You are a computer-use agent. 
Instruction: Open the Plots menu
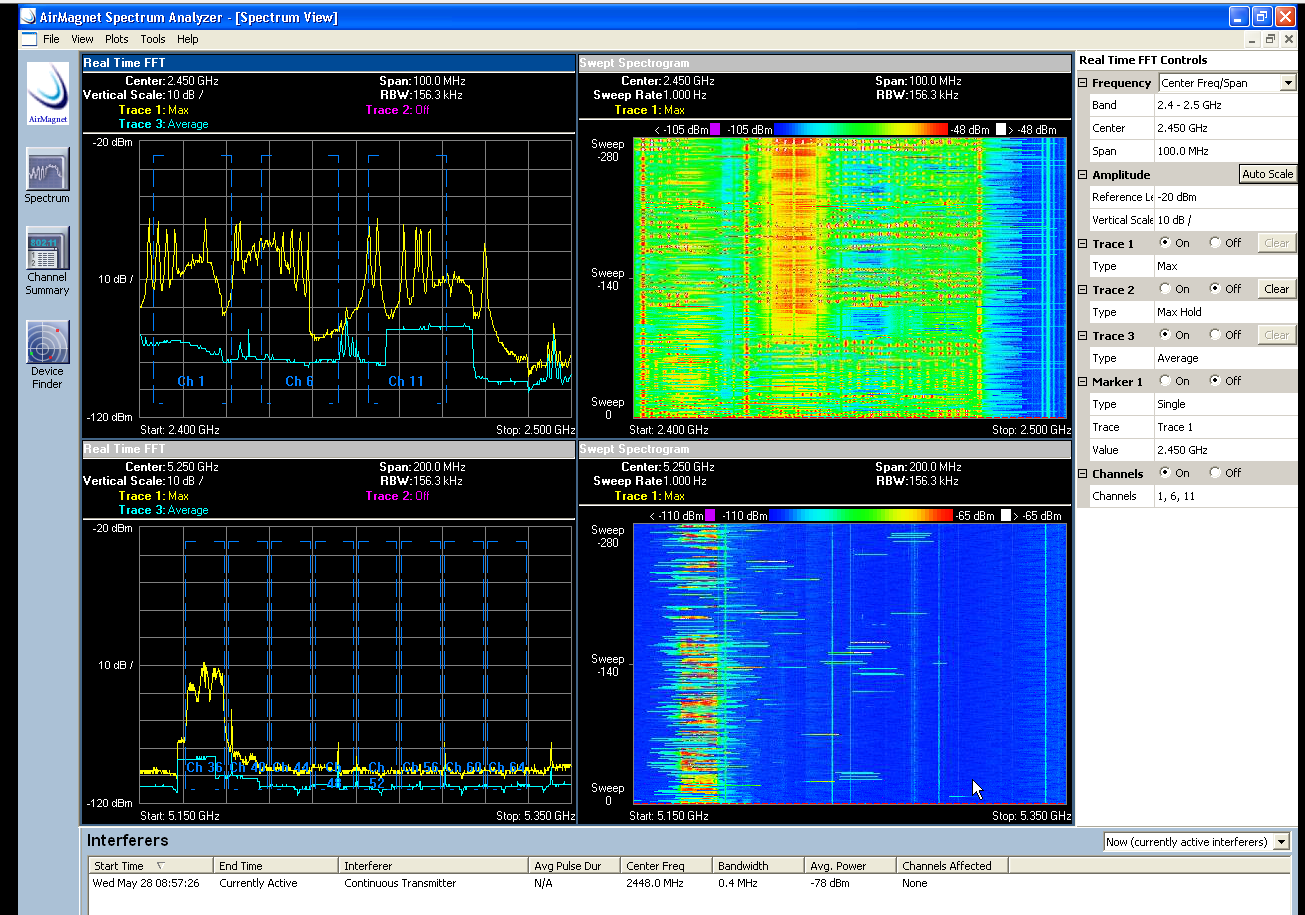click(116, 39)
